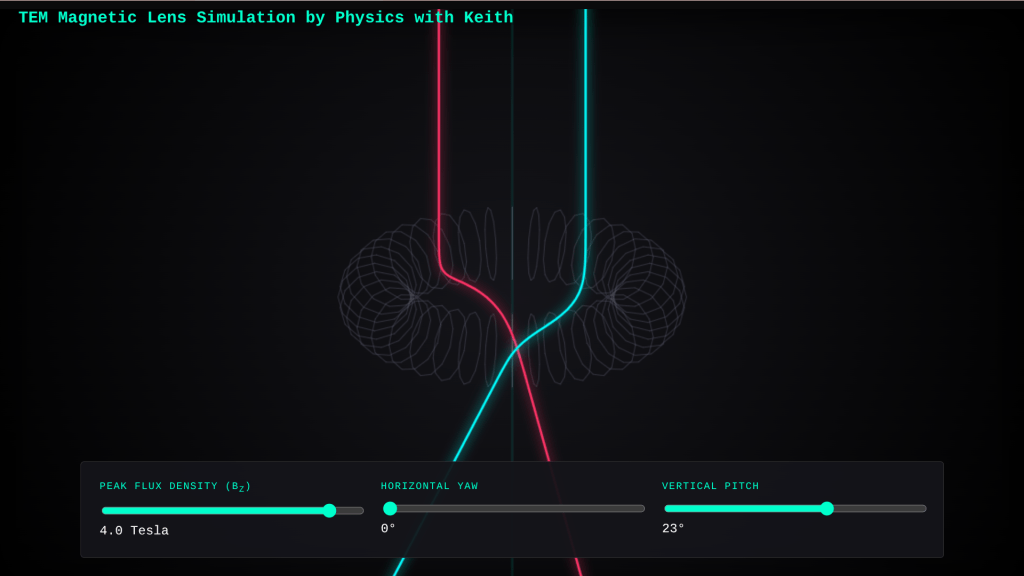Click the "23°" pitch value readout
Image resolution: width=1024 pixels, height=576 pixels.
pyautogui.click(x=673, y=529)
